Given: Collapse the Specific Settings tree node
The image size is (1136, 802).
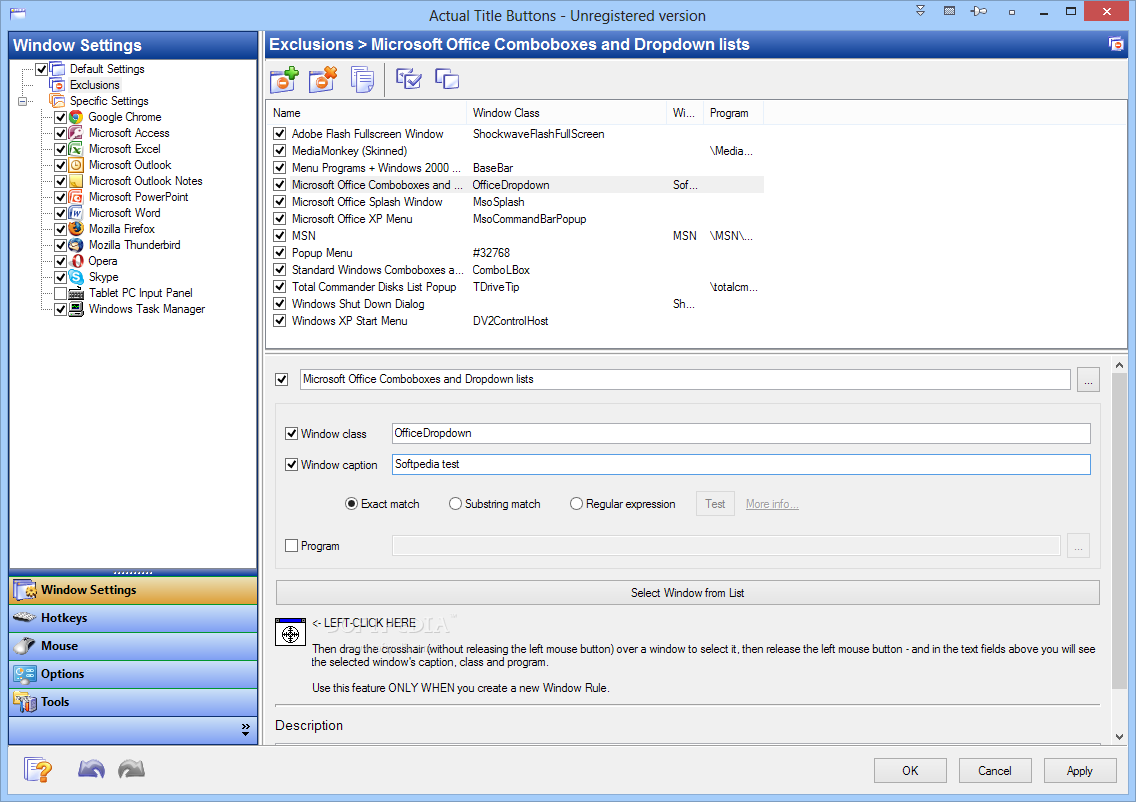Looking at the screenshot, I should (x=22, y=101).
